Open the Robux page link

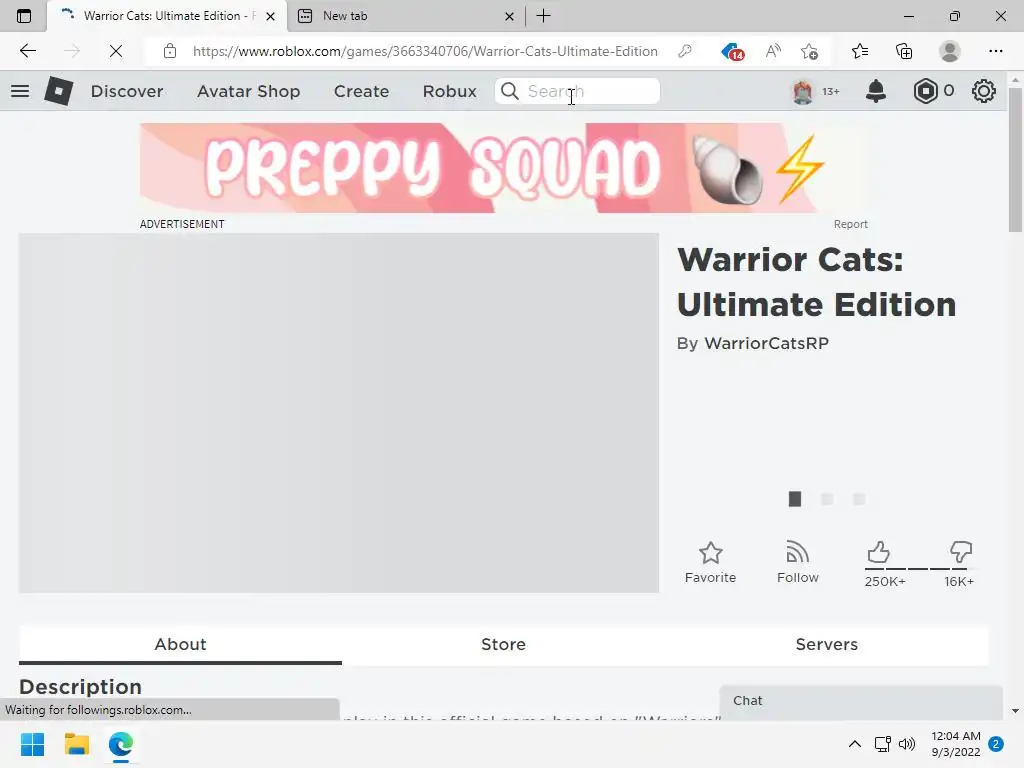pos(449,91)
